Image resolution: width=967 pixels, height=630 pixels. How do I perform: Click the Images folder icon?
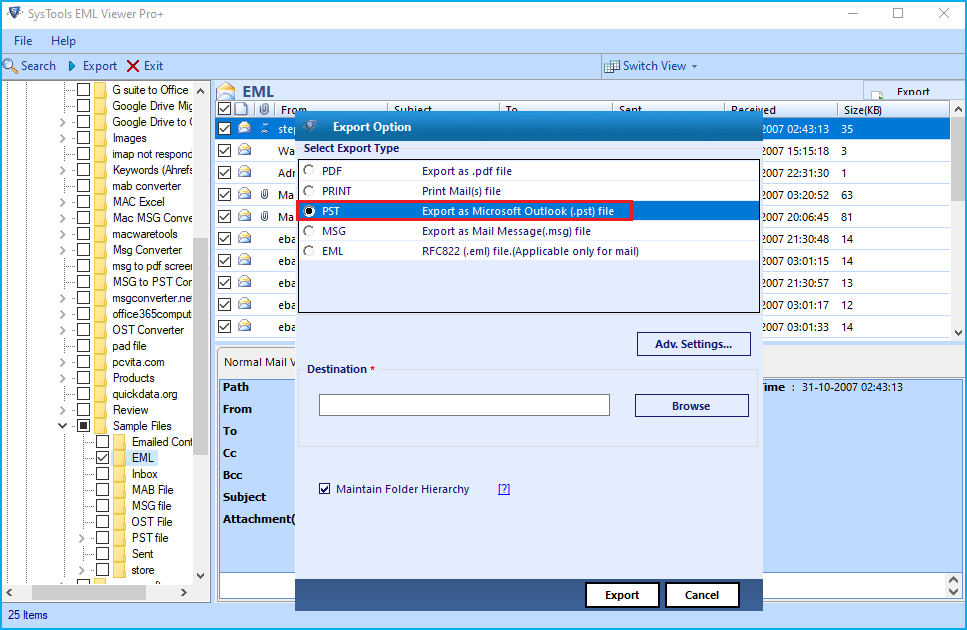pyautogui.click(x=101, y=138)
